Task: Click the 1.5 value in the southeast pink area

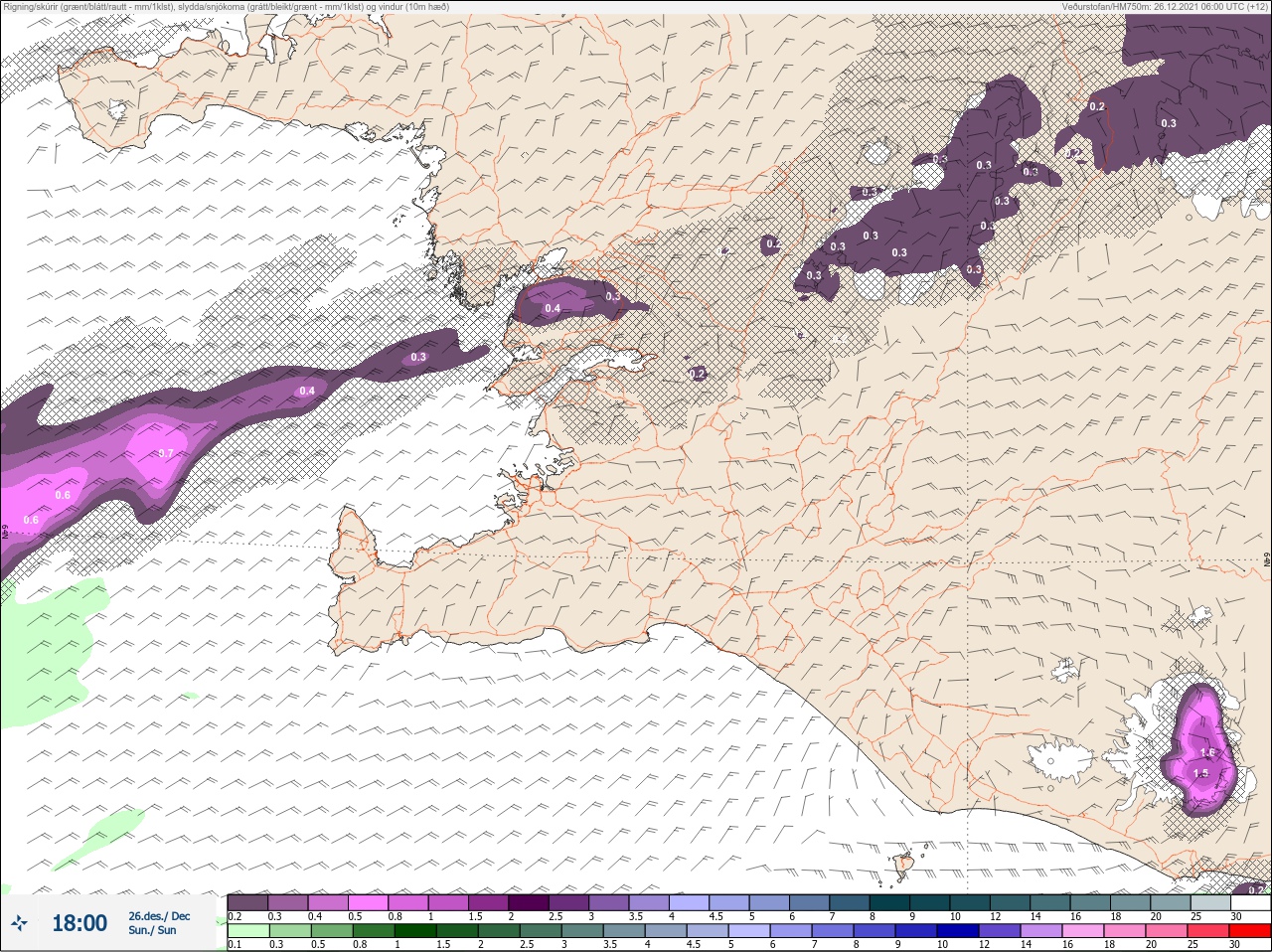Action: click(1200, 773)
